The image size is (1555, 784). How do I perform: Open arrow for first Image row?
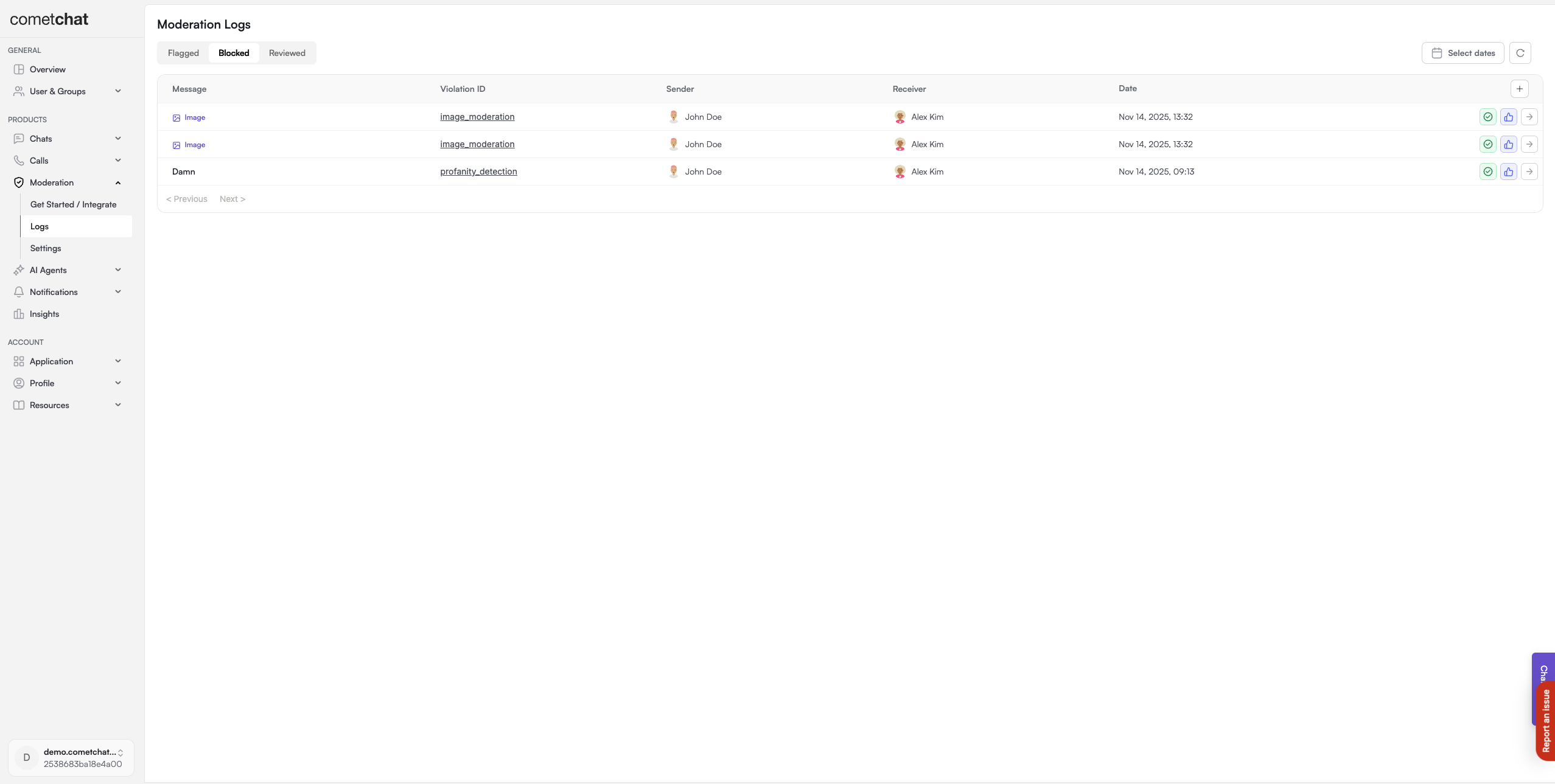[1529, 117]
